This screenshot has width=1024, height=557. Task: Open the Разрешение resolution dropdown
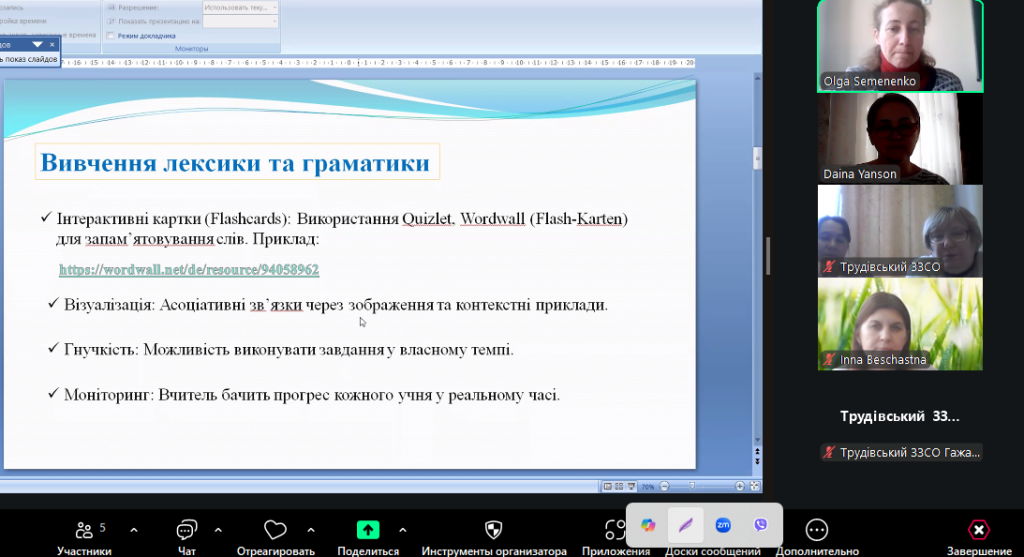[x=240, y=6]
